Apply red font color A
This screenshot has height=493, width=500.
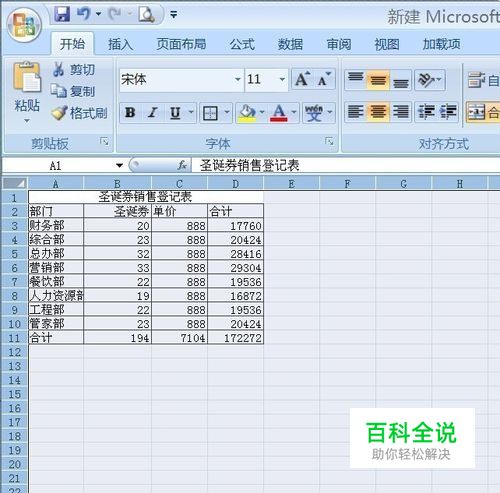tap(279, 113)
